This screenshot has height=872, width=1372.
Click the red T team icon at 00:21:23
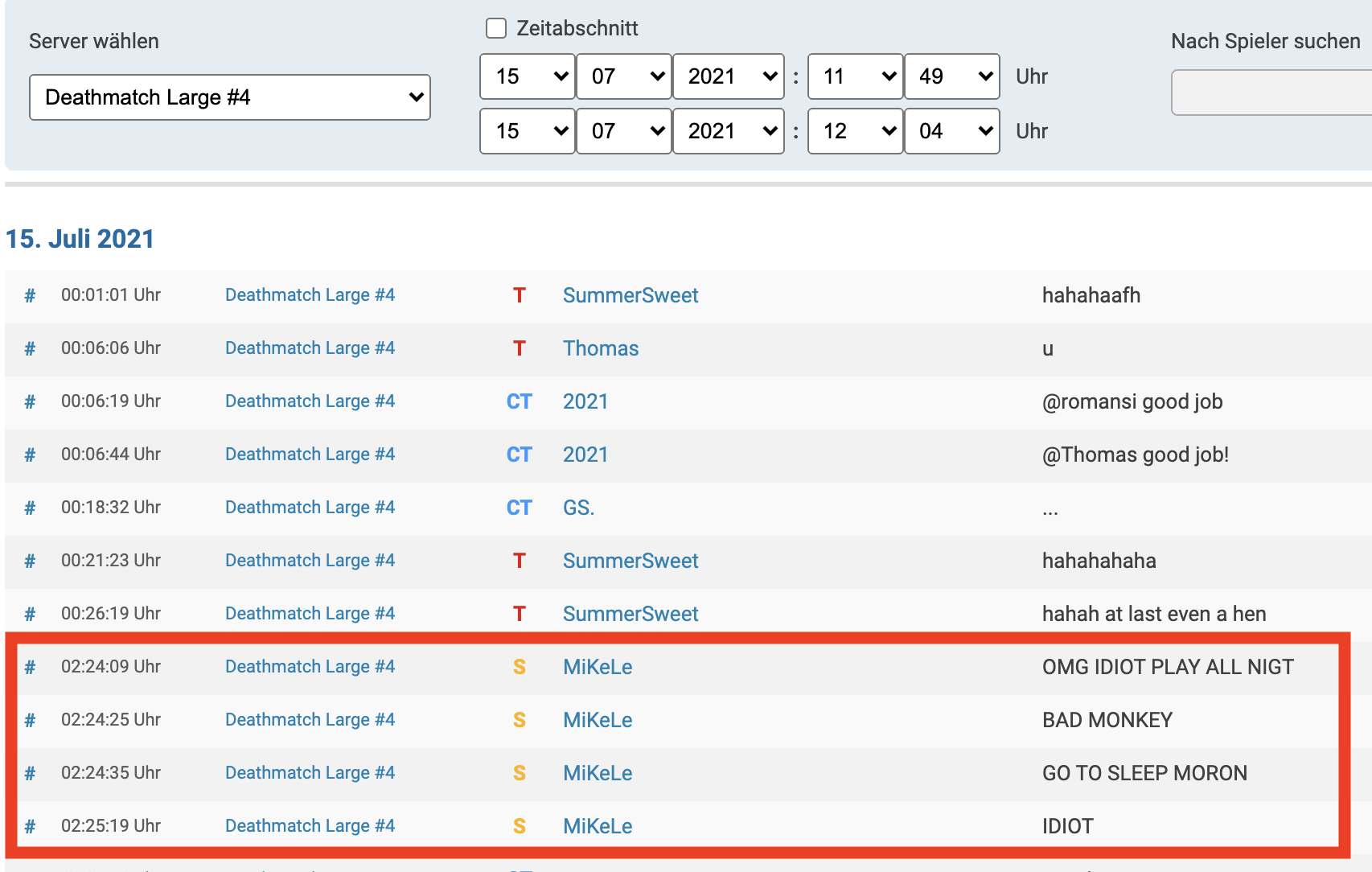point(519,561)
